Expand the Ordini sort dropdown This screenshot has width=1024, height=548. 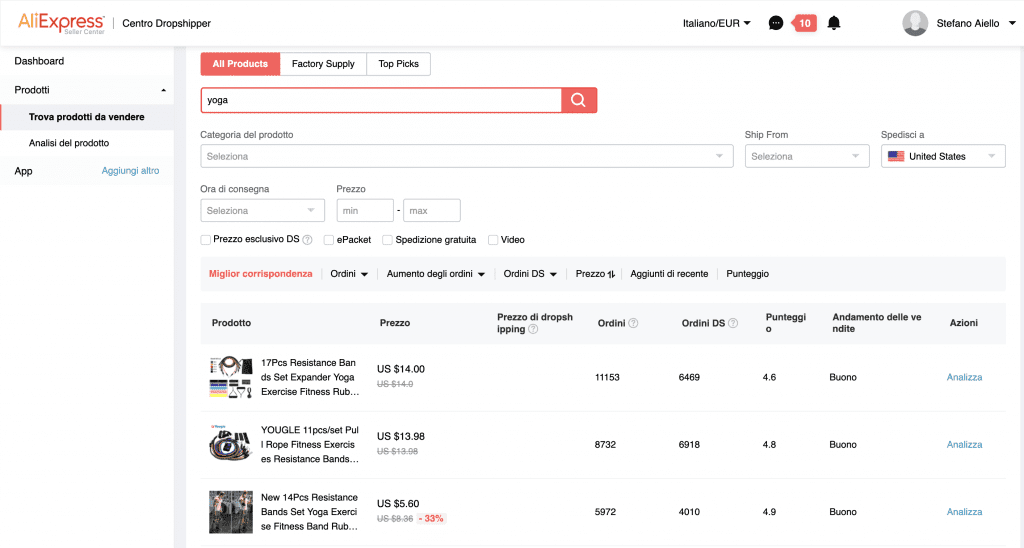[349, 274]
